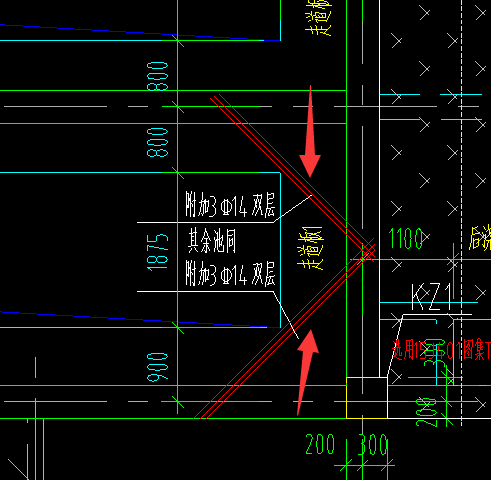Select the vertical green 200 dimension near column
This screenshot has height=480, width=491.
427,412
